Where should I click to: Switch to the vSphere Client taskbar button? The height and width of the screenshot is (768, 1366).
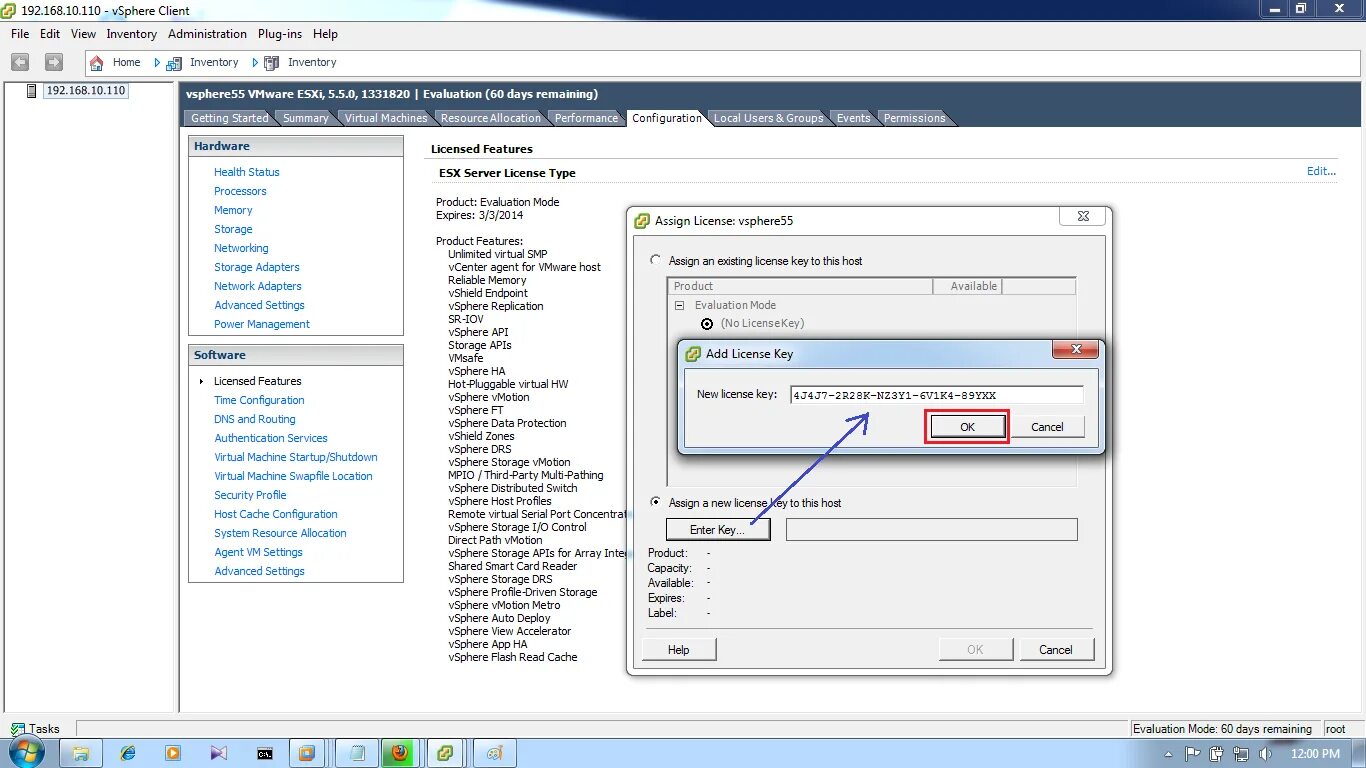point(446,753)
